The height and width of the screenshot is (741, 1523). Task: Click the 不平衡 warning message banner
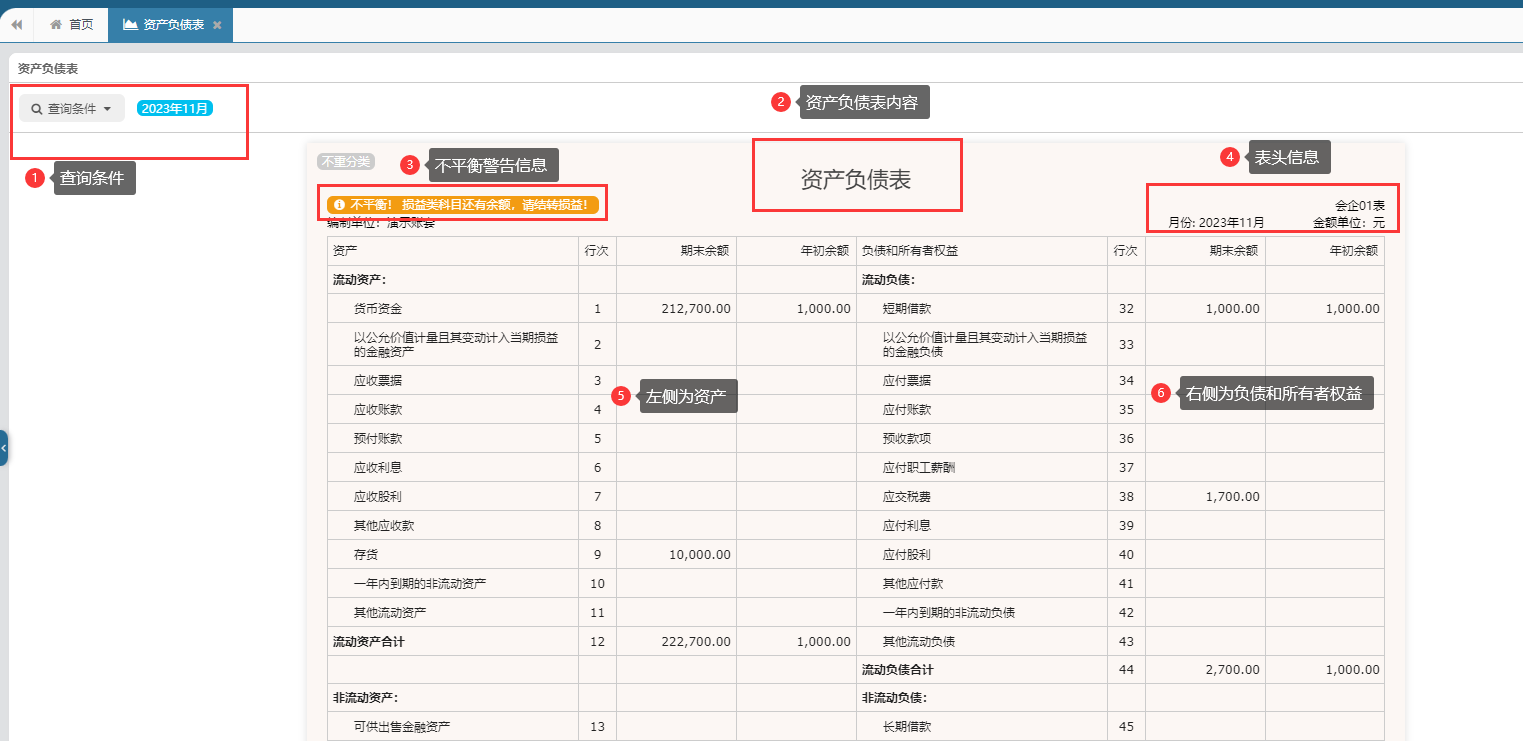coord(463,204)
